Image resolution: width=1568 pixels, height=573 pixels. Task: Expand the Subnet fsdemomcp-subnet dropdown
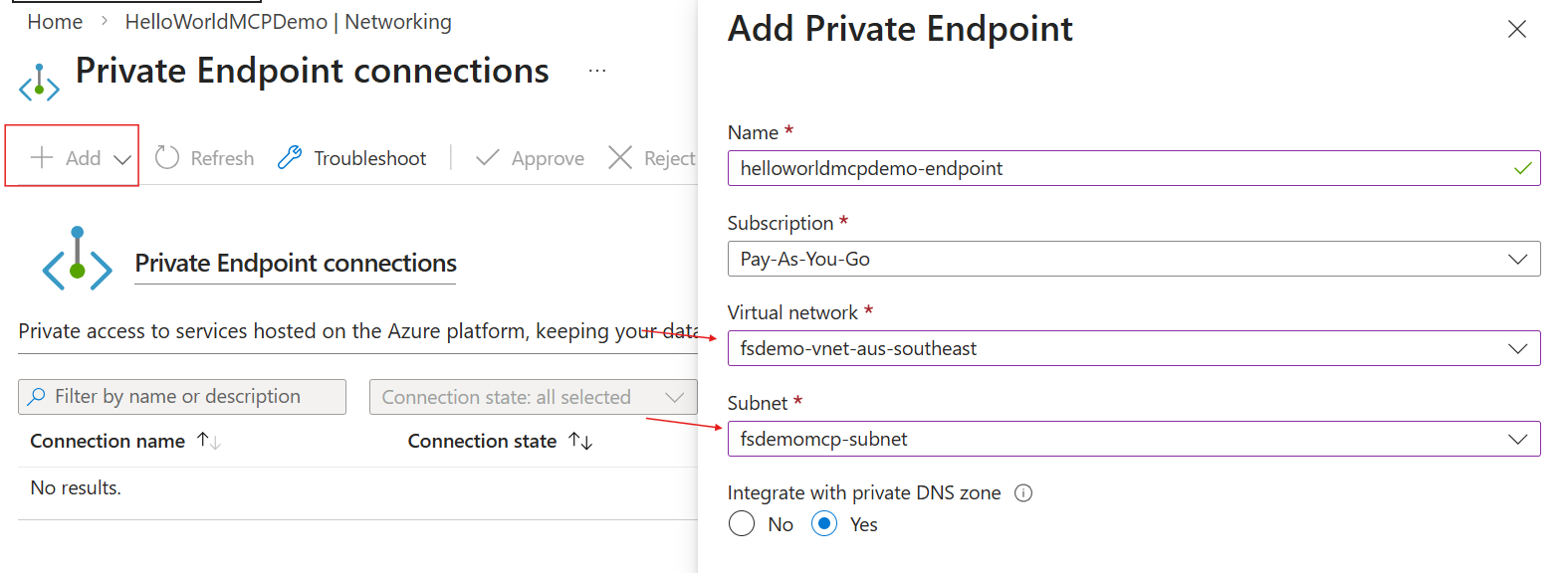coord(1134,439)
